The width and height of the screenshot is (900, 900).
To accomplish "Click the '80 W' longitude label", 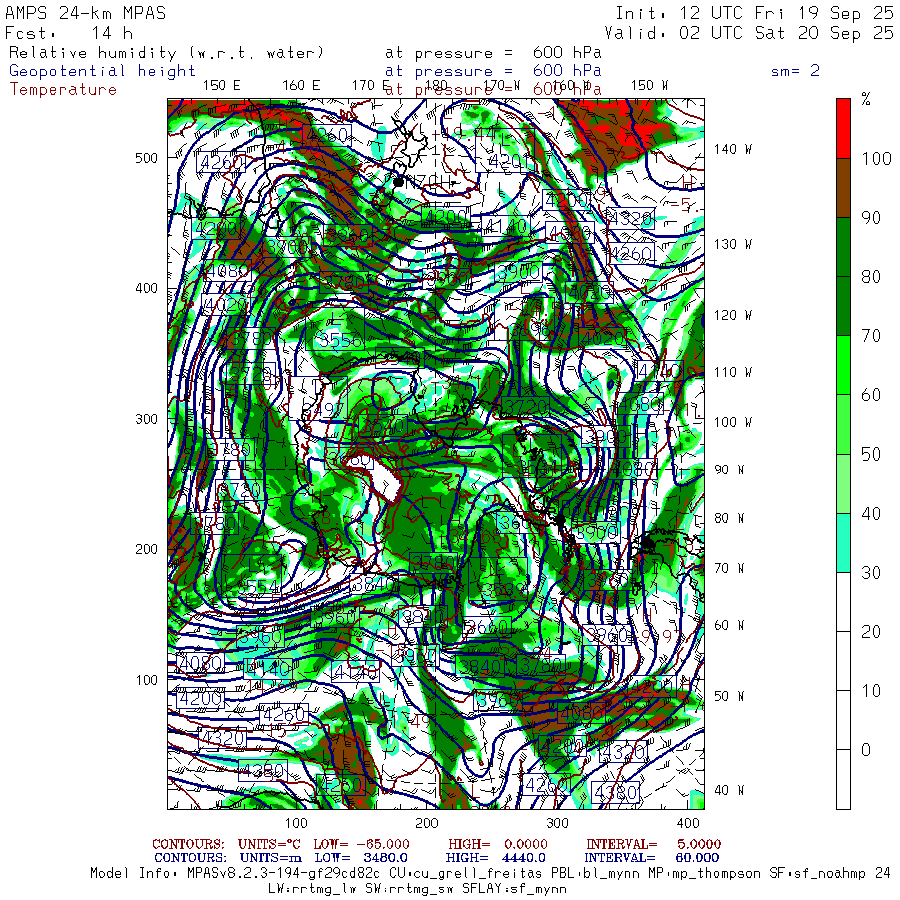I will click(729, 518).
